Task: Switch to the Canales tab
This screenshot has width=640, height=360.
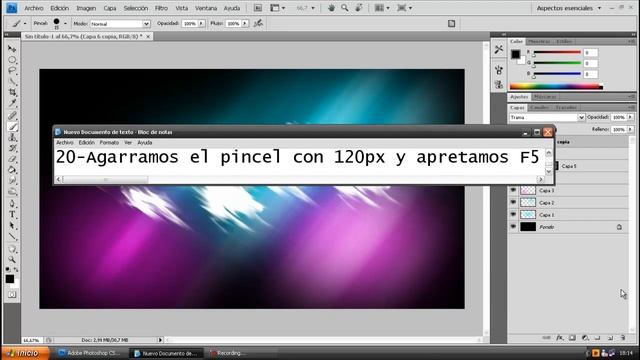Action: pos(539,107)
